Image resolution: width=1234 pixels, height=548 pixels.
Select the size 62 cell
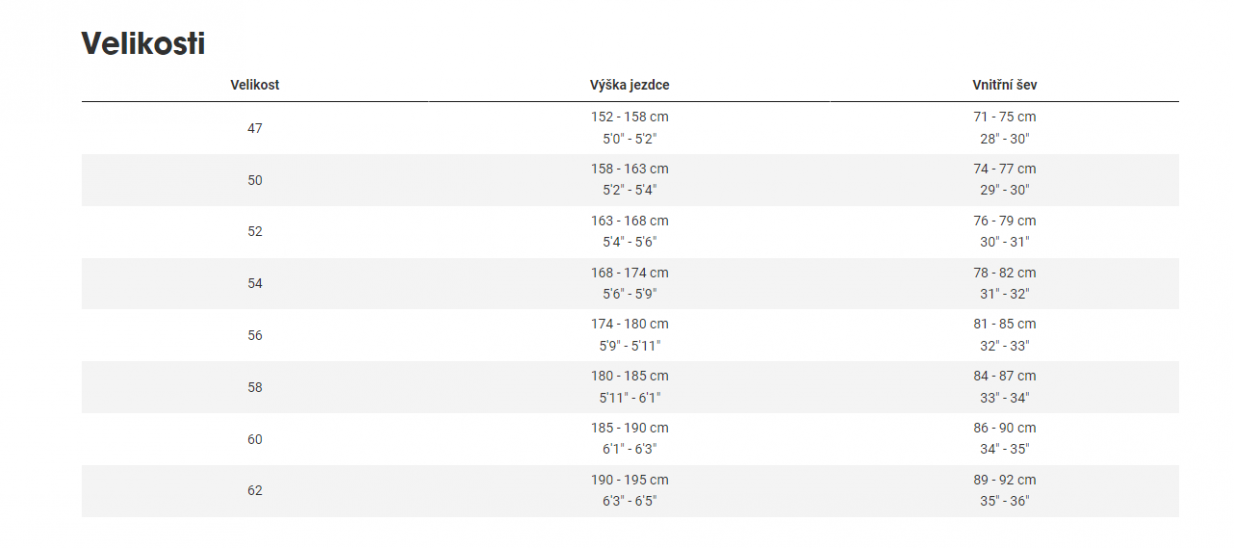tap(255, 491)
